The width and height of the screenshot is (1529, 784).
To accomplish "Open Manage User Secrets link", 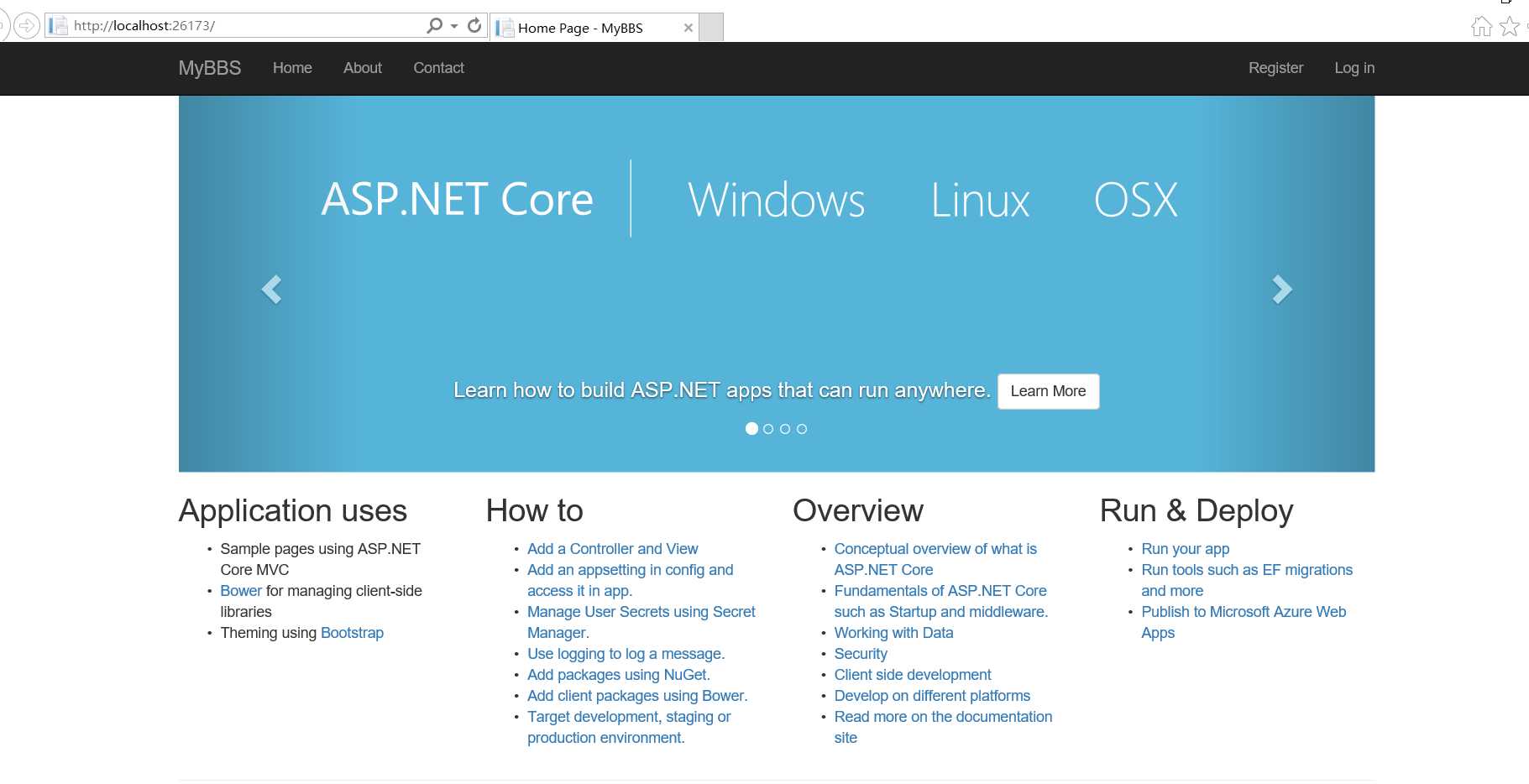I will click(x=641, y=622).
